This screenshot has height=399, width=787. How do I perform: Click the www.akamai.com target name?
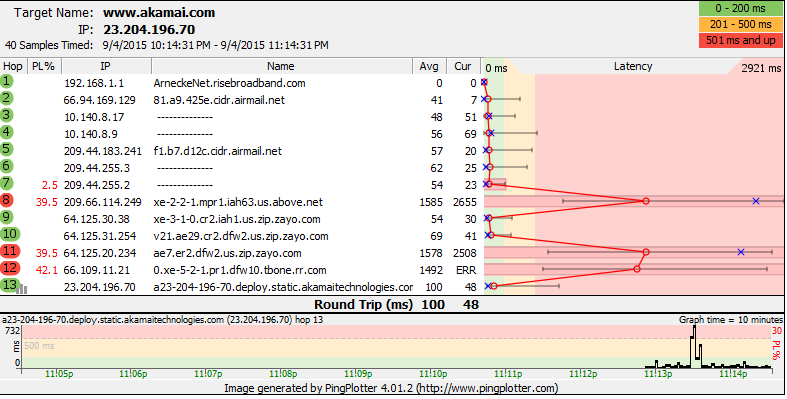[159, 13]
